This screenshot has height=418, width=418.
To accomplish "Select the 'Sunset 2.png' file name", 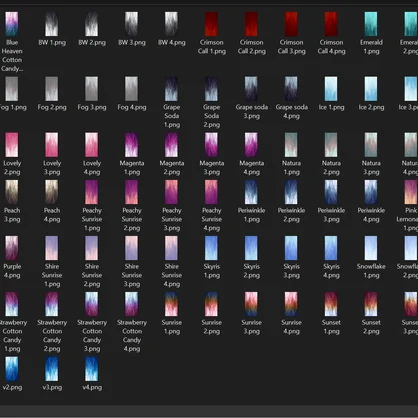I will pyautogui.click(x=371, y=327).
